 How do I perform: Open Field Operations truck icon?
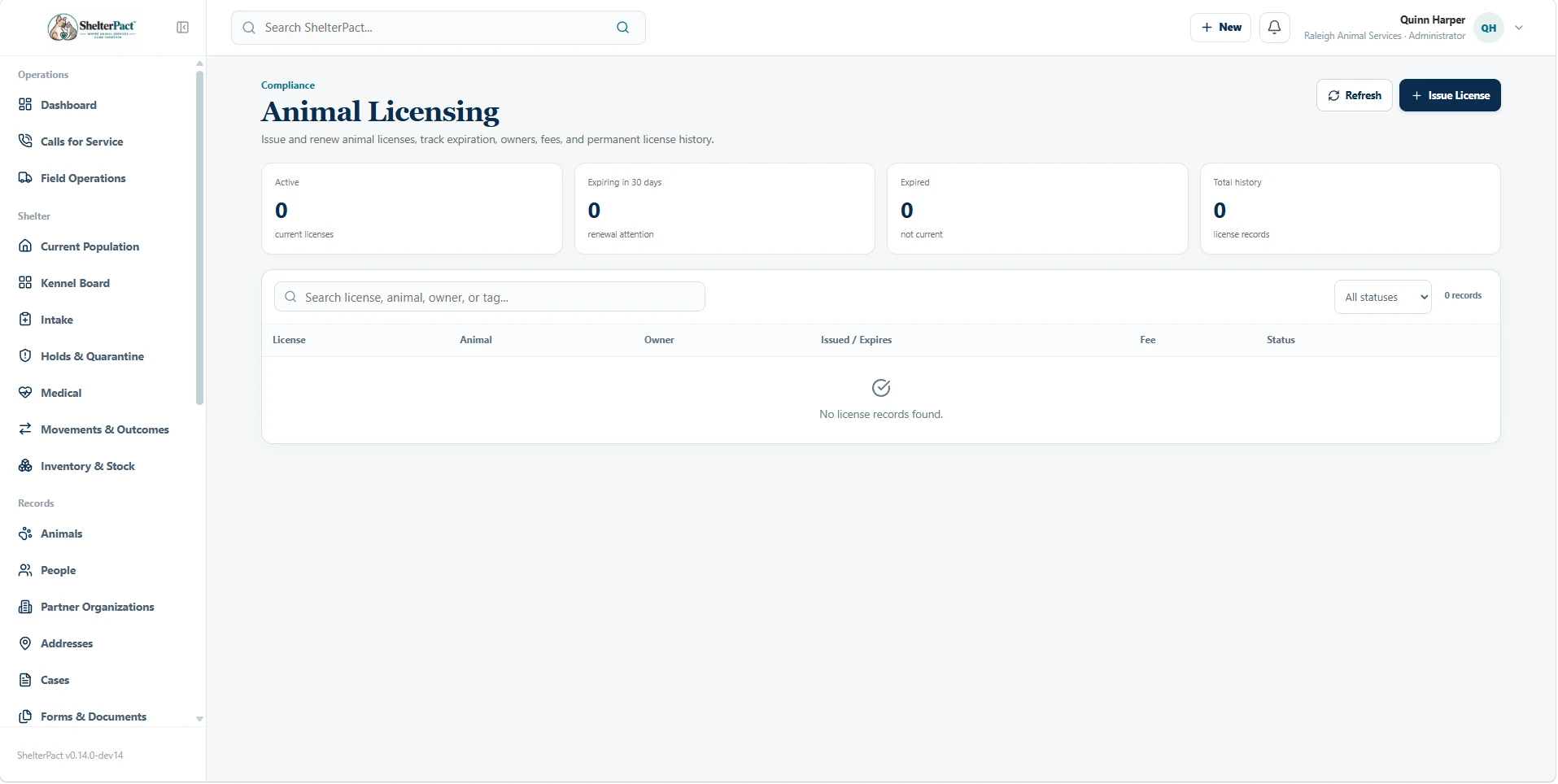(25, 178)
